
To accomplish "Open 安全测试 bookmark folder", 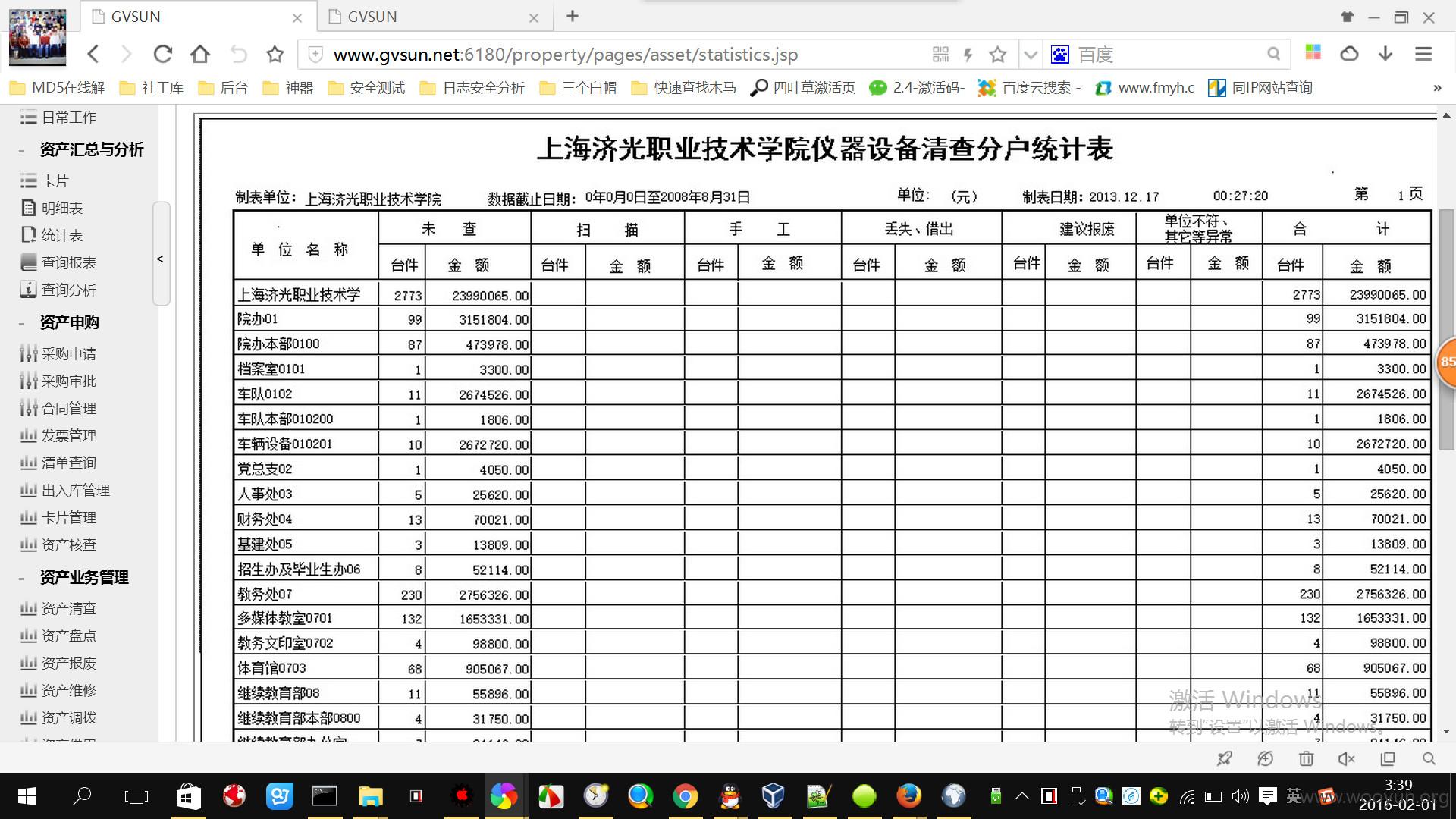I will (x=367, y=88).
